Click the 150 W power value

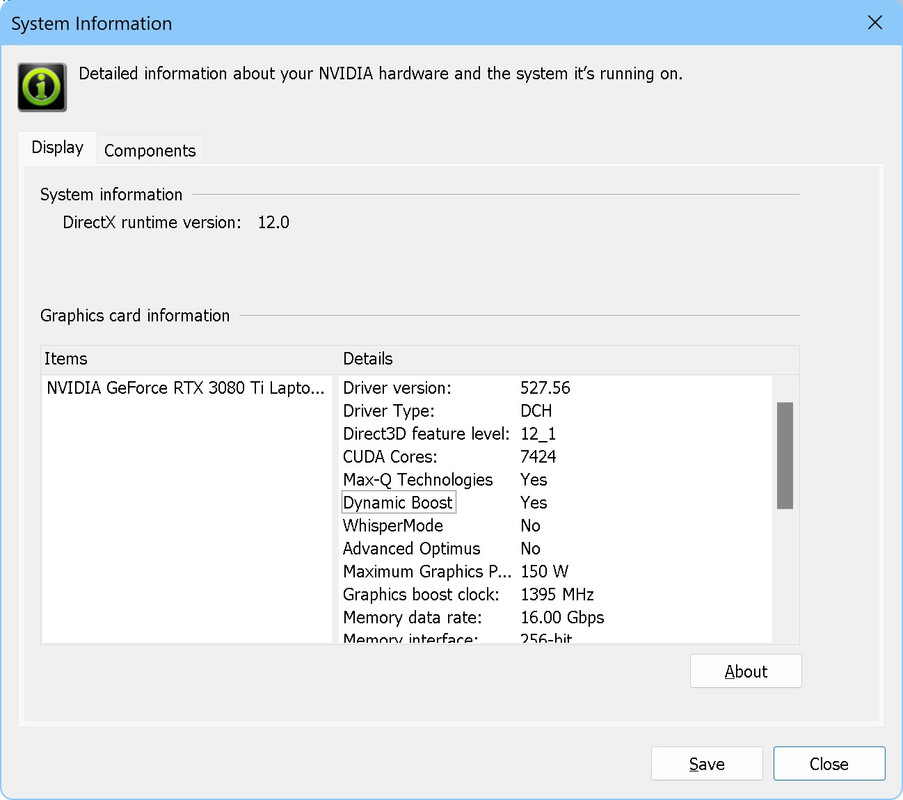544,571
